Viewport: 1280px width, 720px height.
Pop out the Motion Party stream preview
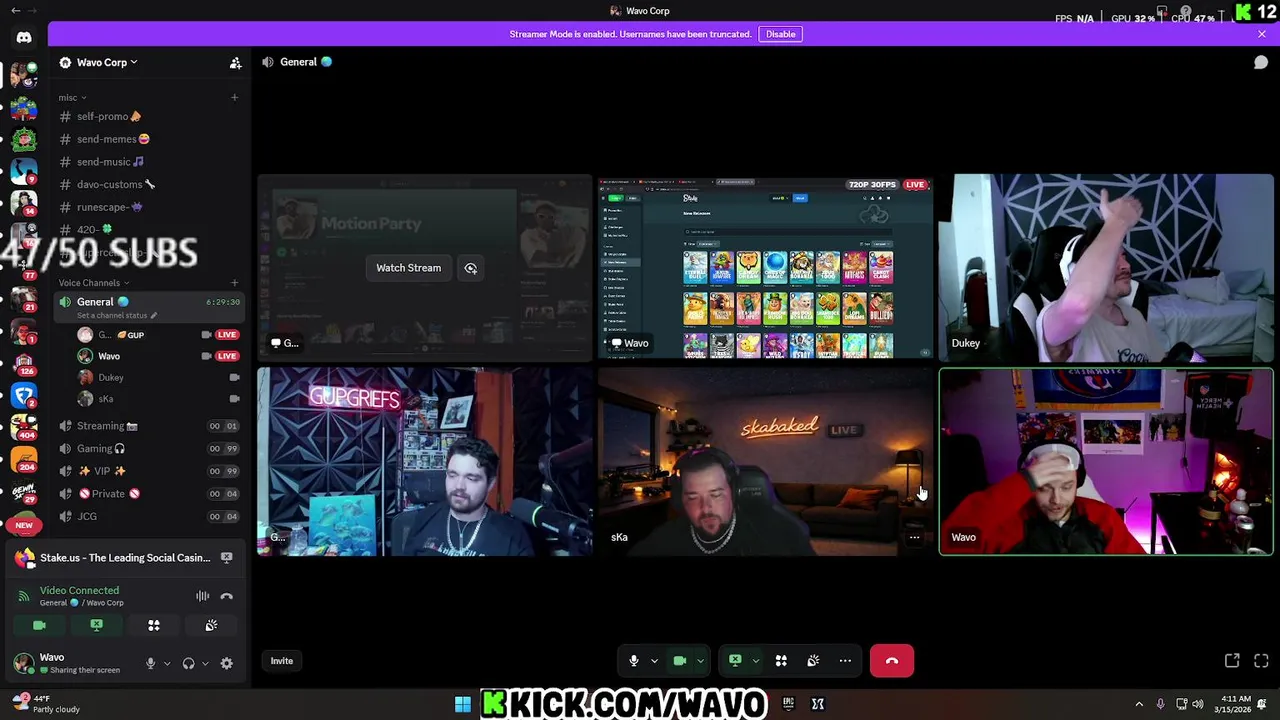pyautogui.click(x=470, y=268)
